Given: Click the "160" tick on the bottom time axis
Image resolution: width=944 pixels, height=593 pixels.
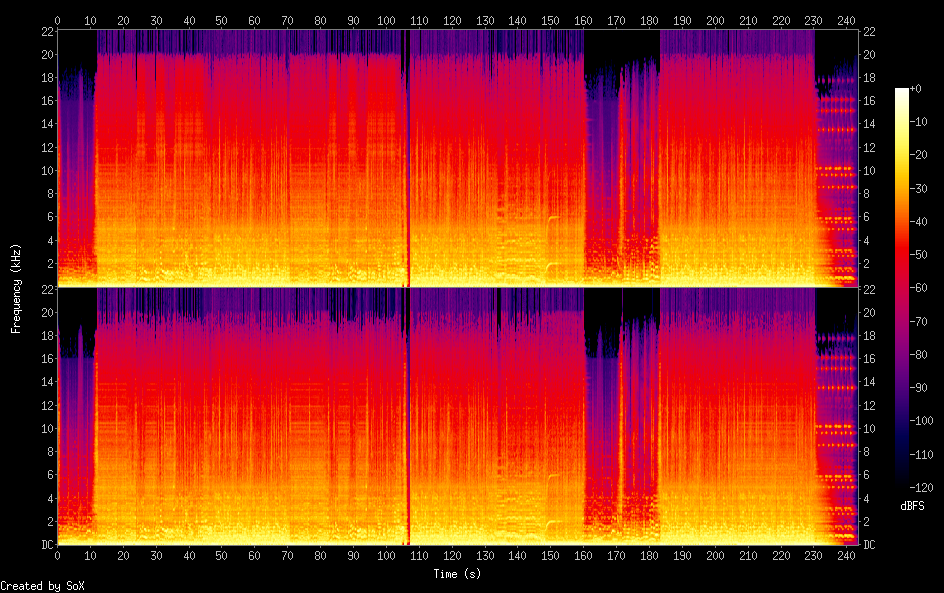Looking at the screenshot, I should (583, 556).
